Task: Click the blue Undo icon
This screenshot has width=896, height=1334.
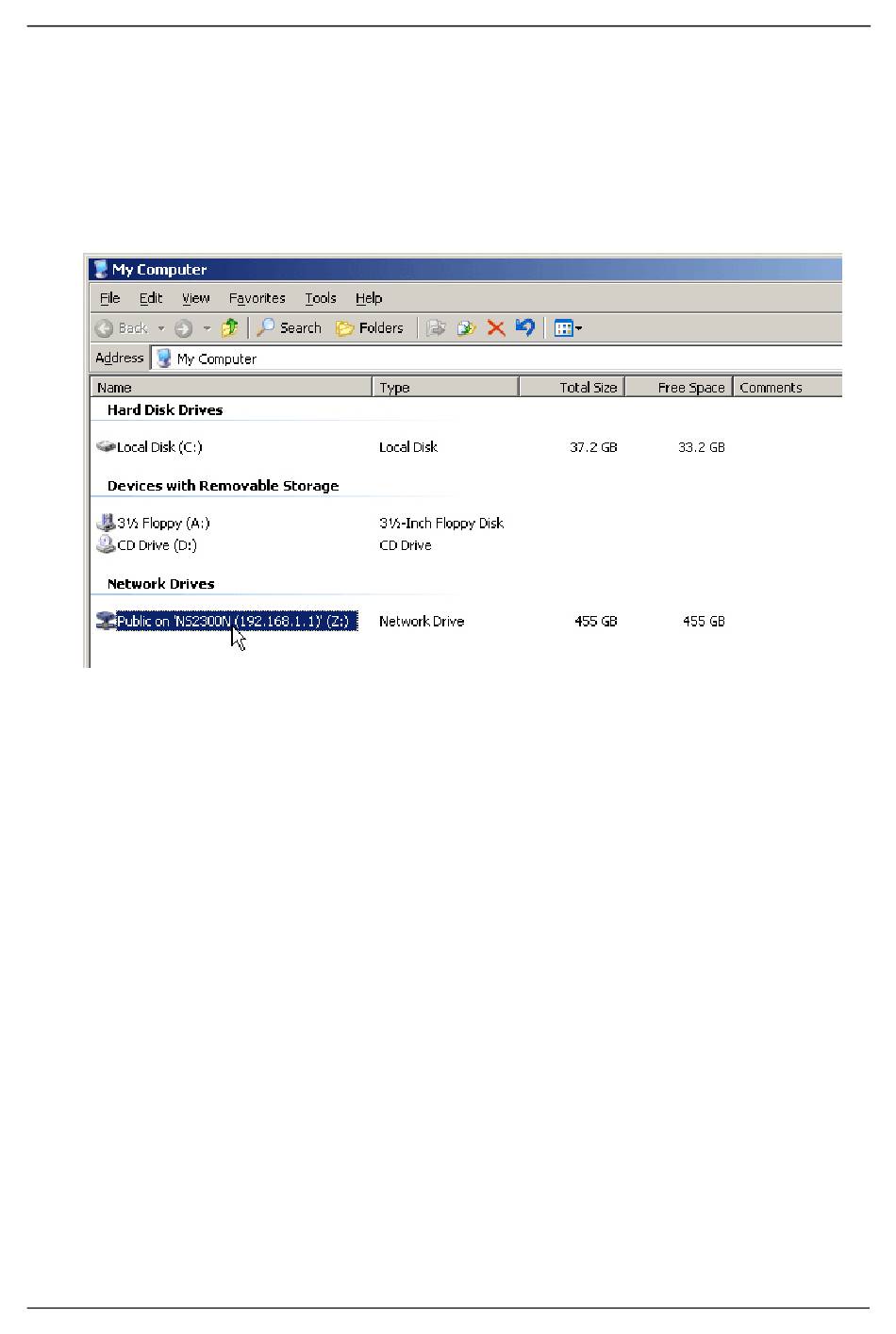Action: pos(525,327)
